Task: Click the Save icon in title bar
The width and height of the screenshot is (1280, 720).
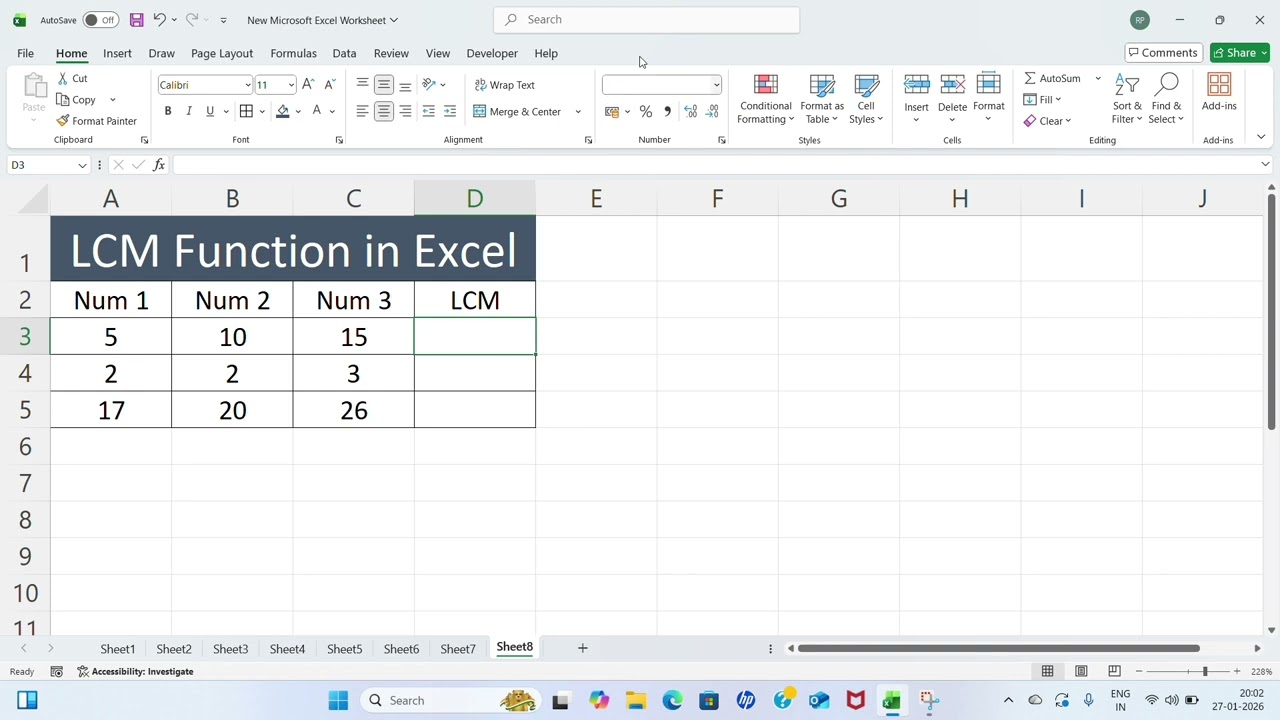Action: pos(136,20)
